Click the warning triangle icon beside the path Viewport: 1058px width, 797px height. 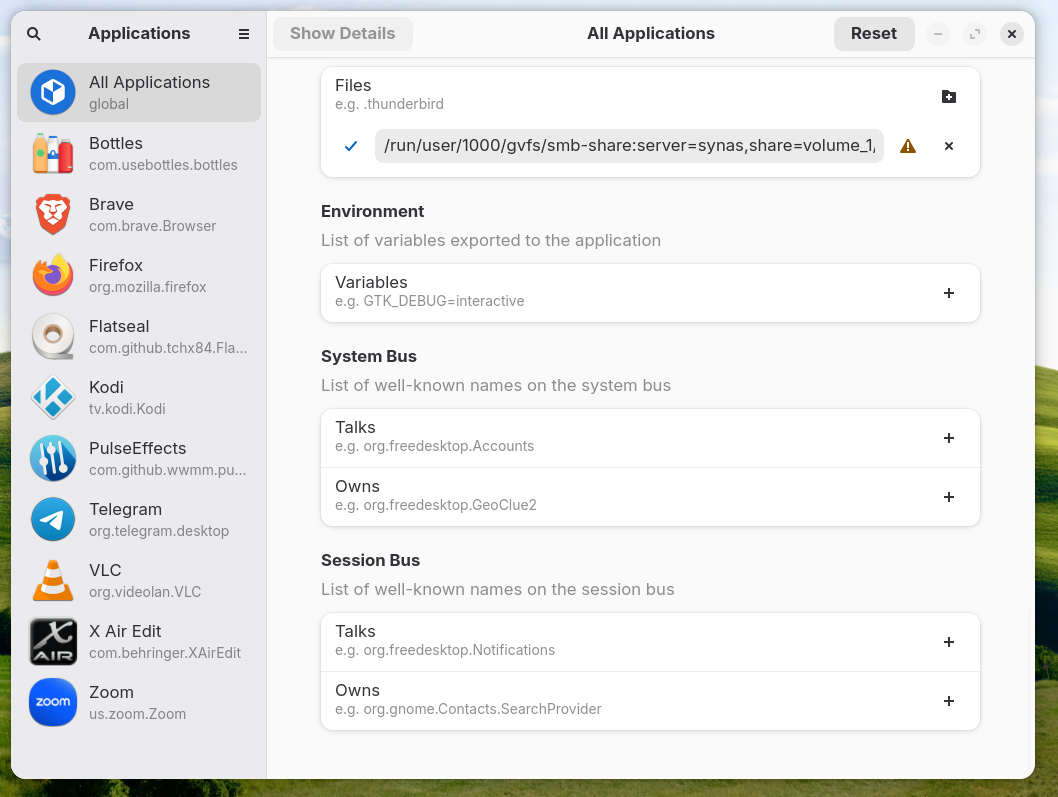click(x=907, y=146)
